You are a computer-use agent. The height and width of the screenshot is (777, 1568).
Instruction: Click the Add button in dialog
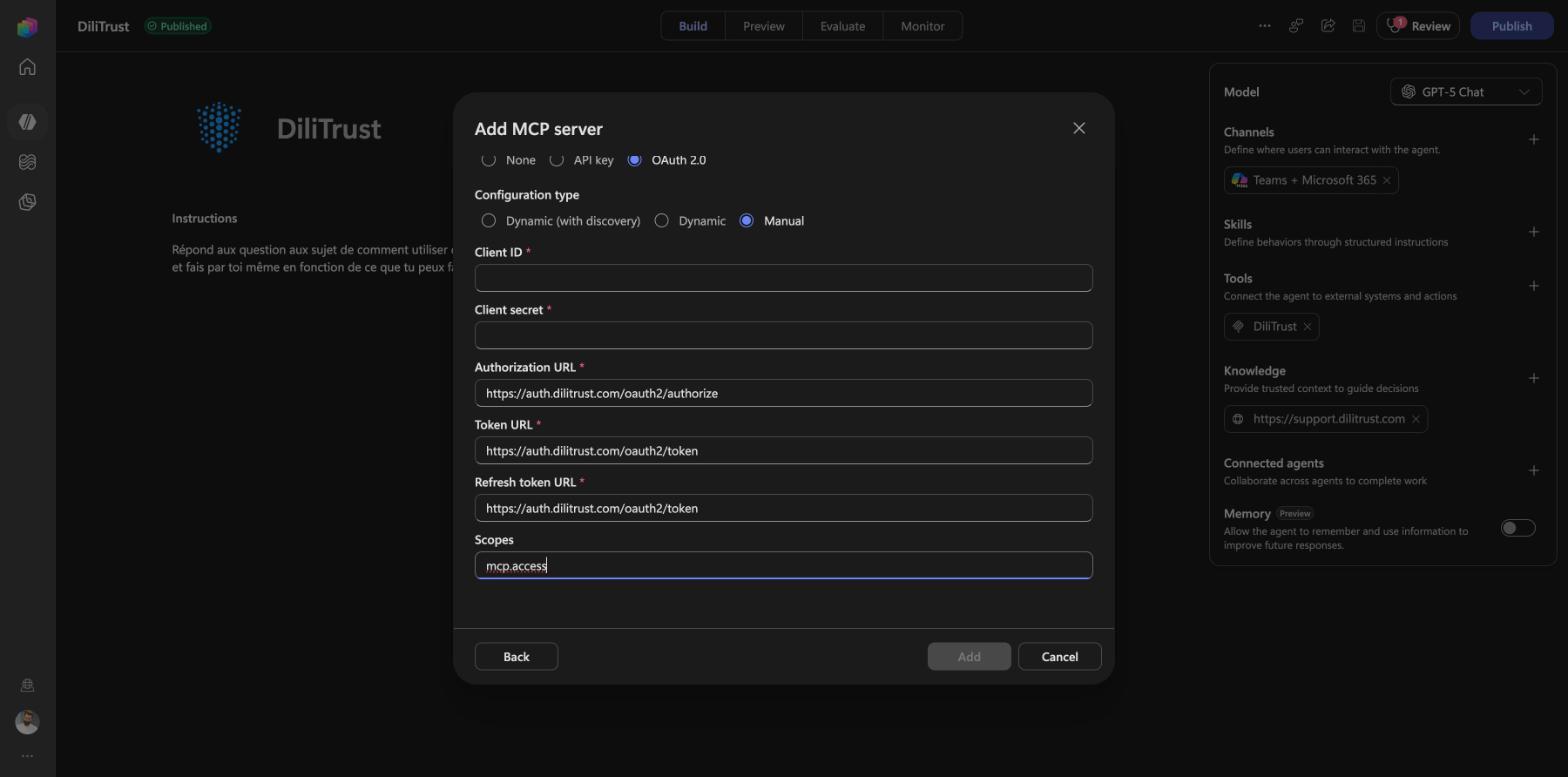pos(969,657)
